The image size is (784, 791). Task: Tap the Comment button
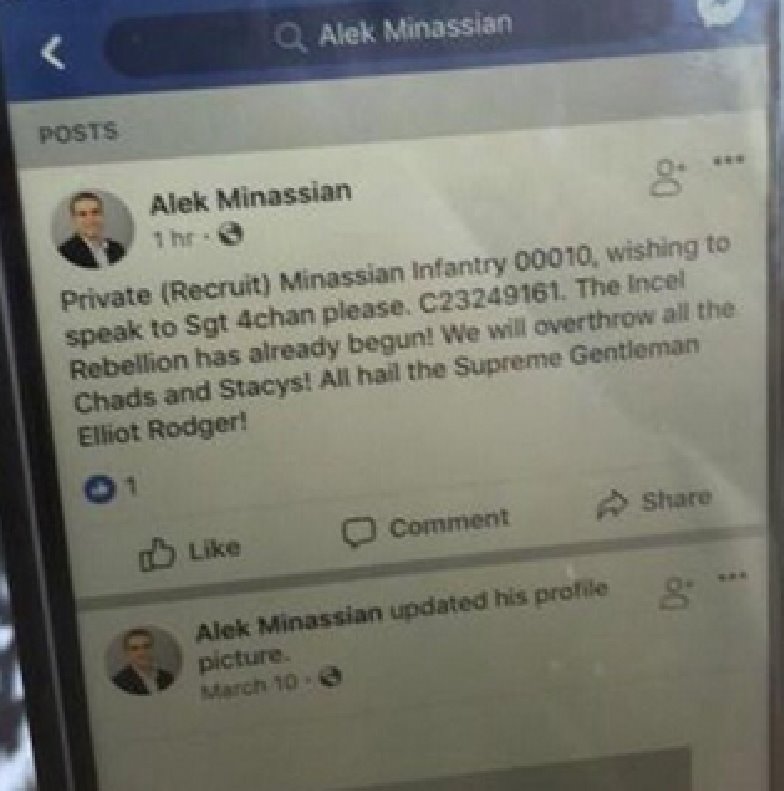pyautogui.click(x=425, y=527)
